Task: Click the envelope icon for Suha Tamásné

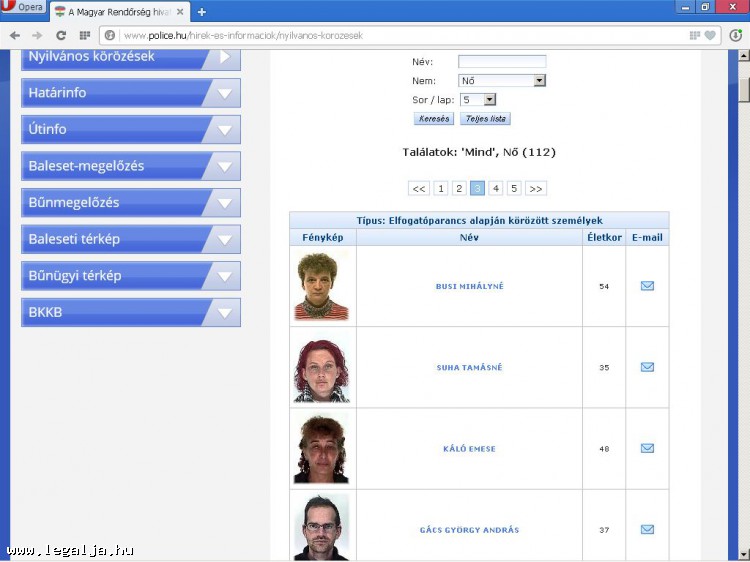Action: tap(647, 367)
